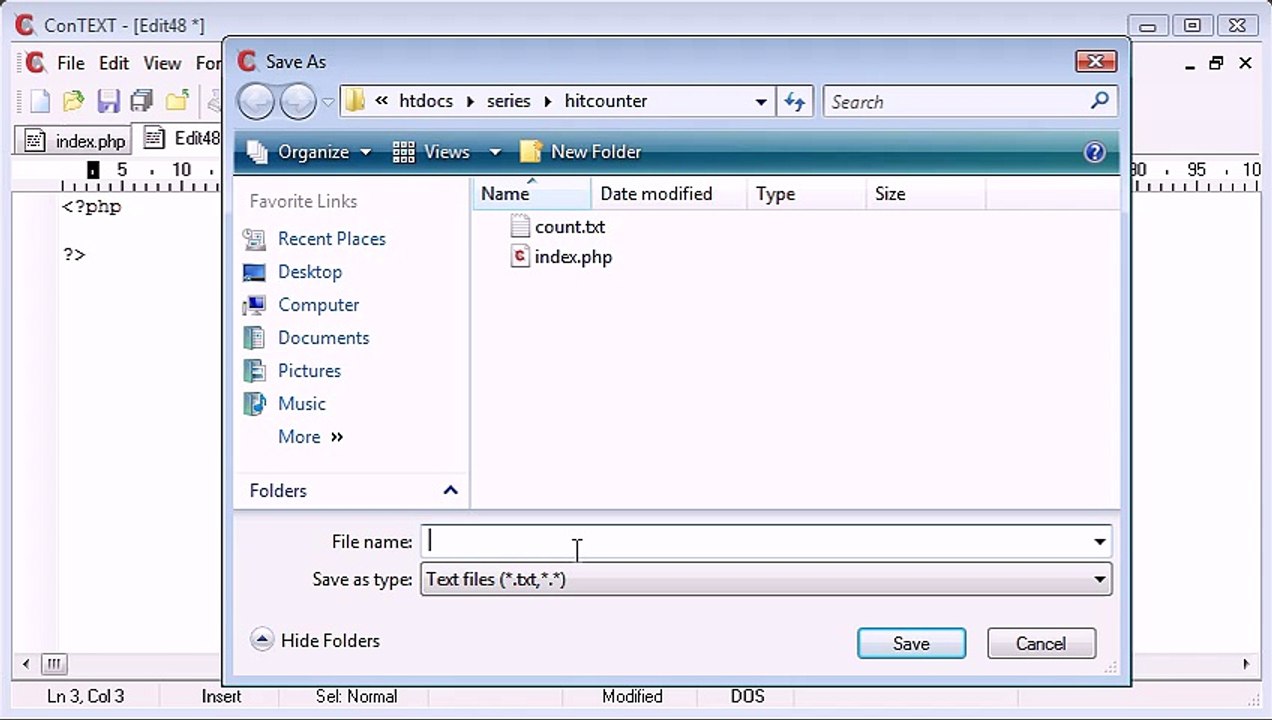Select index.php in the file list

pyautogui.click(x=573, y=257)
